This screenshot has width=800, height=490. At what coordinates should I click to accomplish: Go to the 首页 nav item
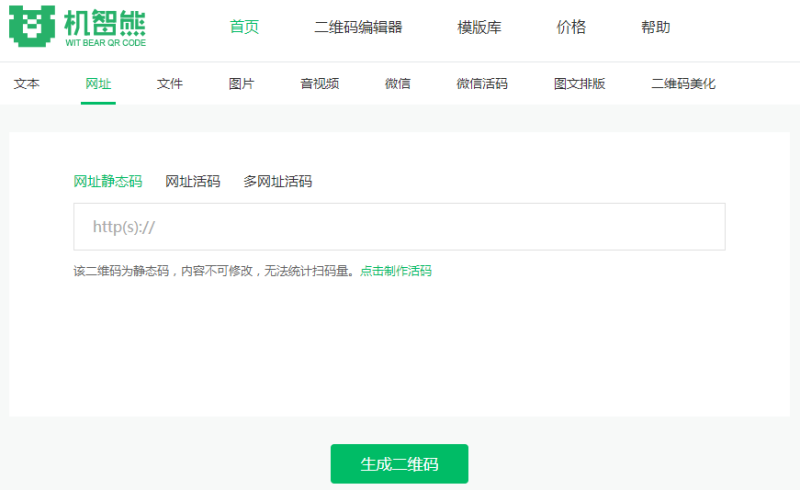[x=244, y=27]
